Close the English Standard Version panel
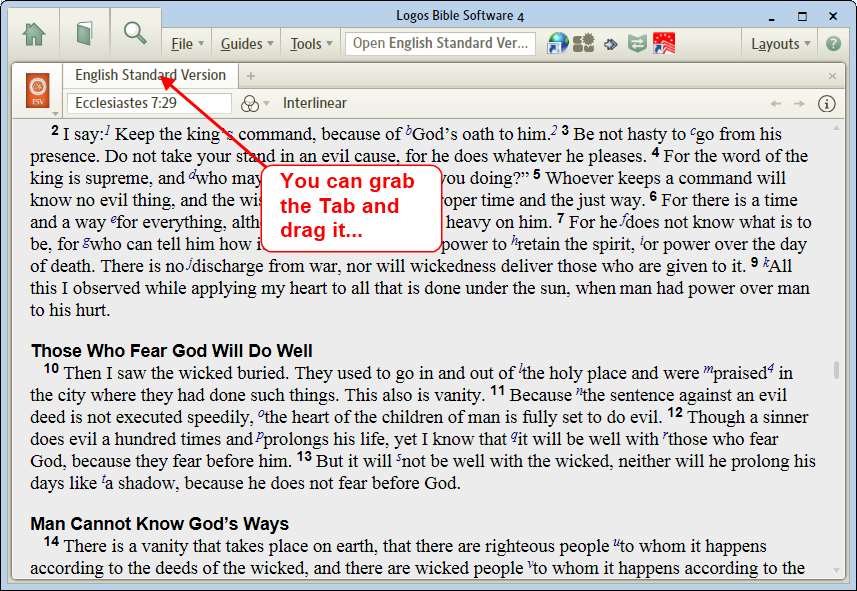 tap(832, 76)
